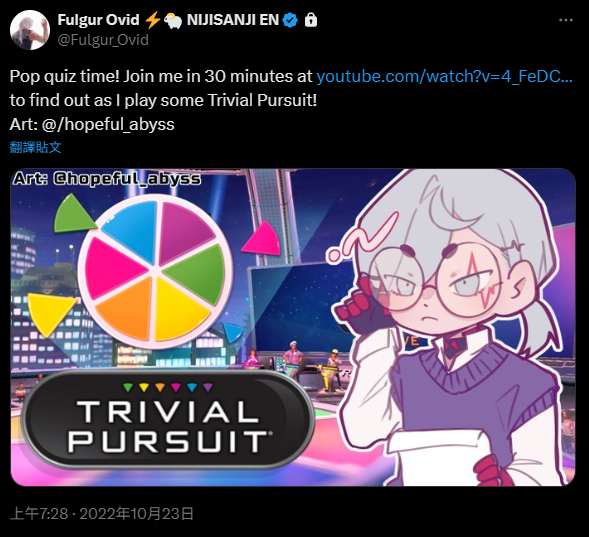The height and width of the screenshot is (537, 589).
Task: Click the blue verified checkmark badge
Action: click(290, 20)
